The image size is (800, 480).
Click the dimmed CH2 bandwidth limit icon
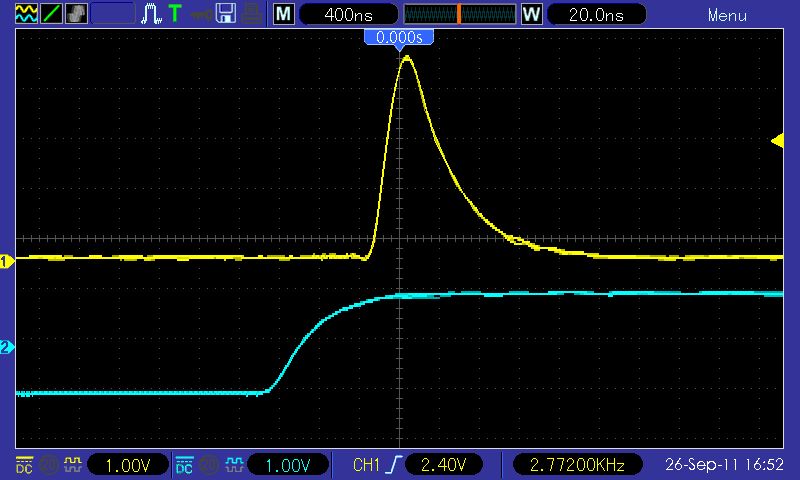click(209, 465)
